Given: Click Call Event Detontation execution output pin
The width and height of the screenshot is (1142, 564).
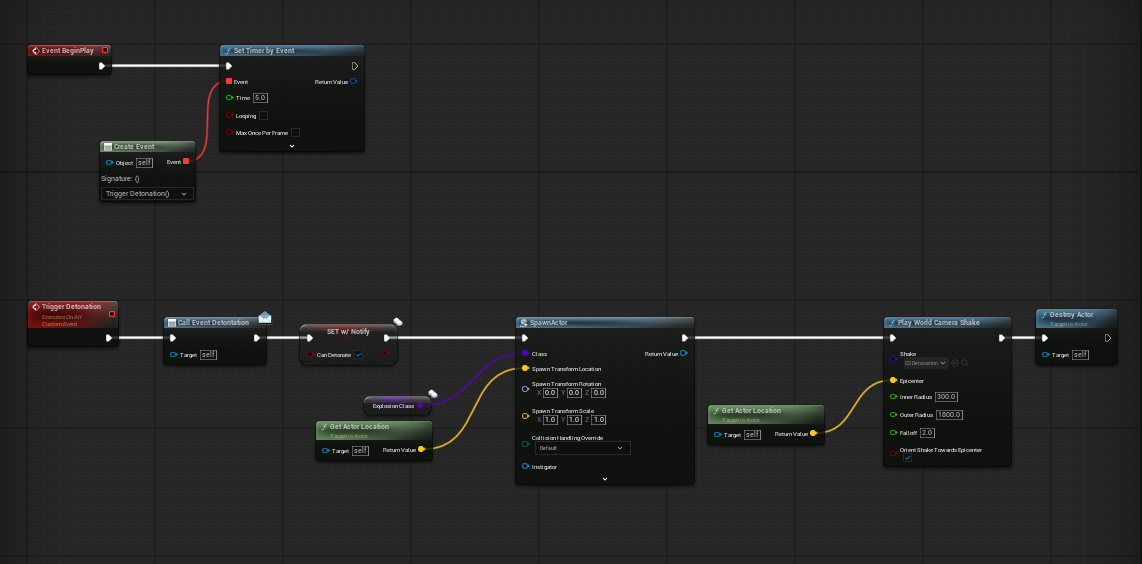Looking at the screenshot, I should [x=257, y=338].
